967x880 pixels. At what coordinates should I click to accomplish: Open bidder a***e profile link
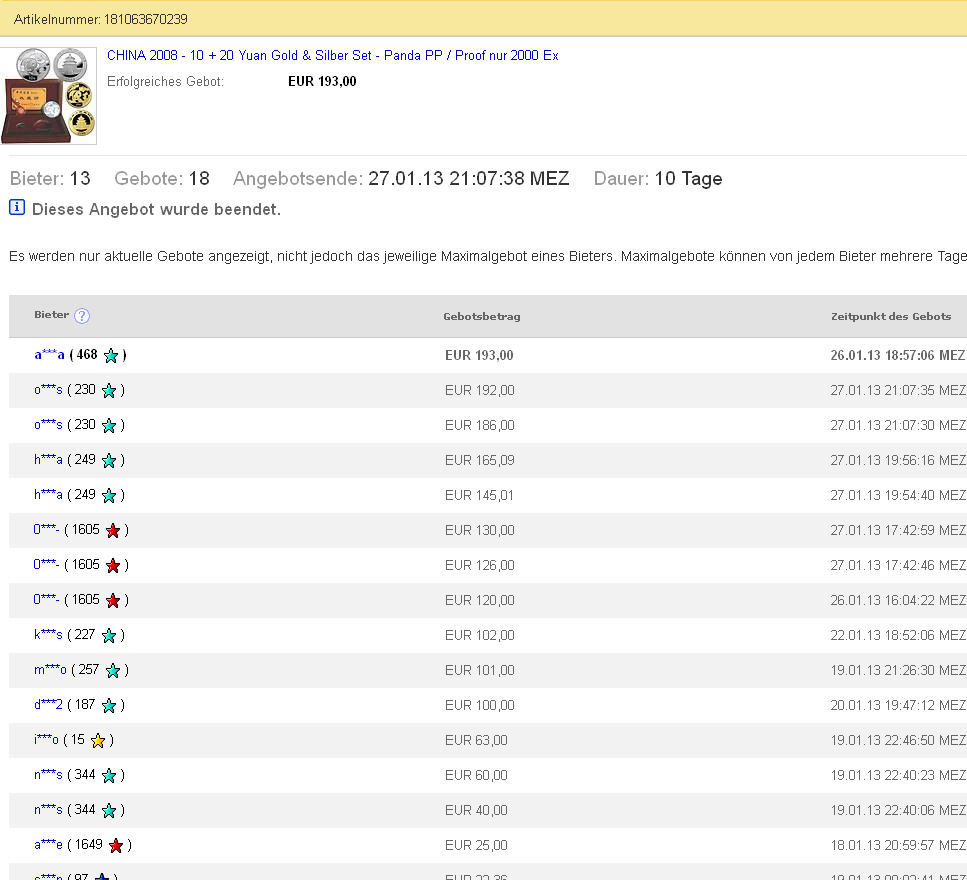pyautogui.click(x=48, y=845)
